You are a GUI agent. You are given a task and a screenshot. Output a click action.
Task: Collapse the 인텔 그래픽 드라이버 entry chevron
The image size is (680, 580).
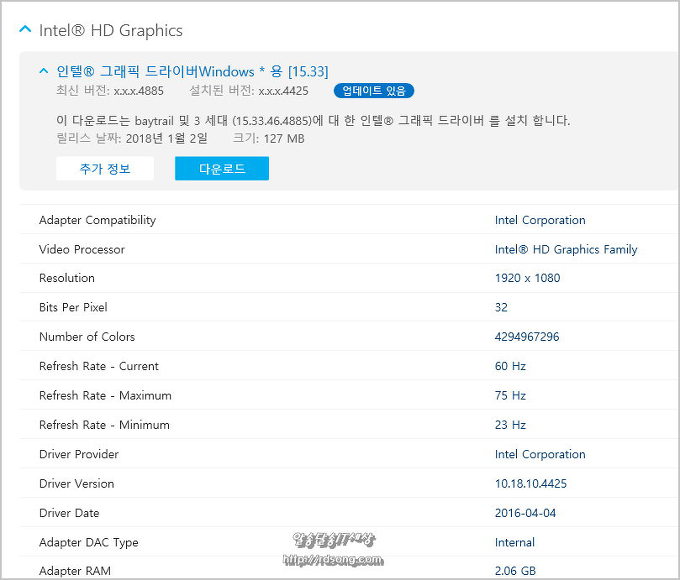pyautogui.click(x=44, y=71)
